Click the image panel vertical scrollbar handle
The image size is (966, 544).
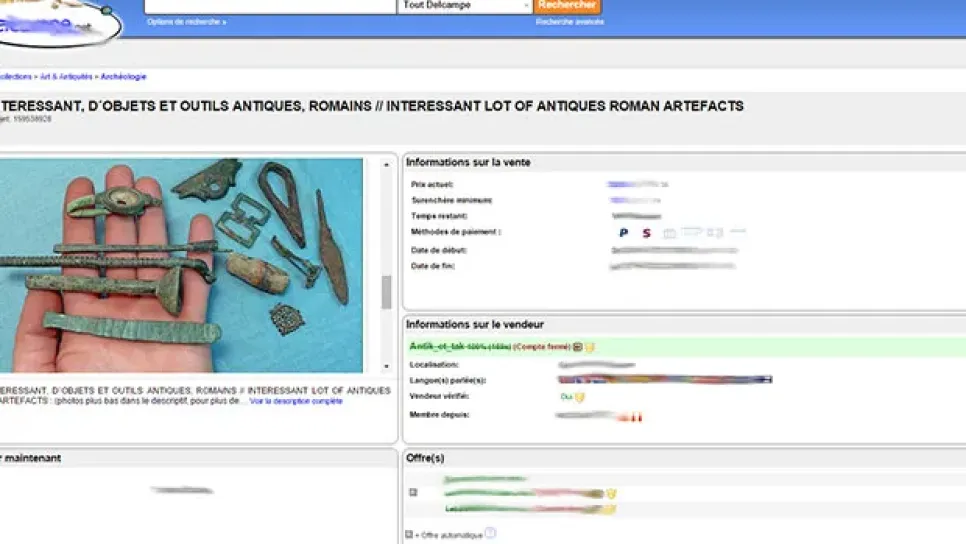coord(387,292)
